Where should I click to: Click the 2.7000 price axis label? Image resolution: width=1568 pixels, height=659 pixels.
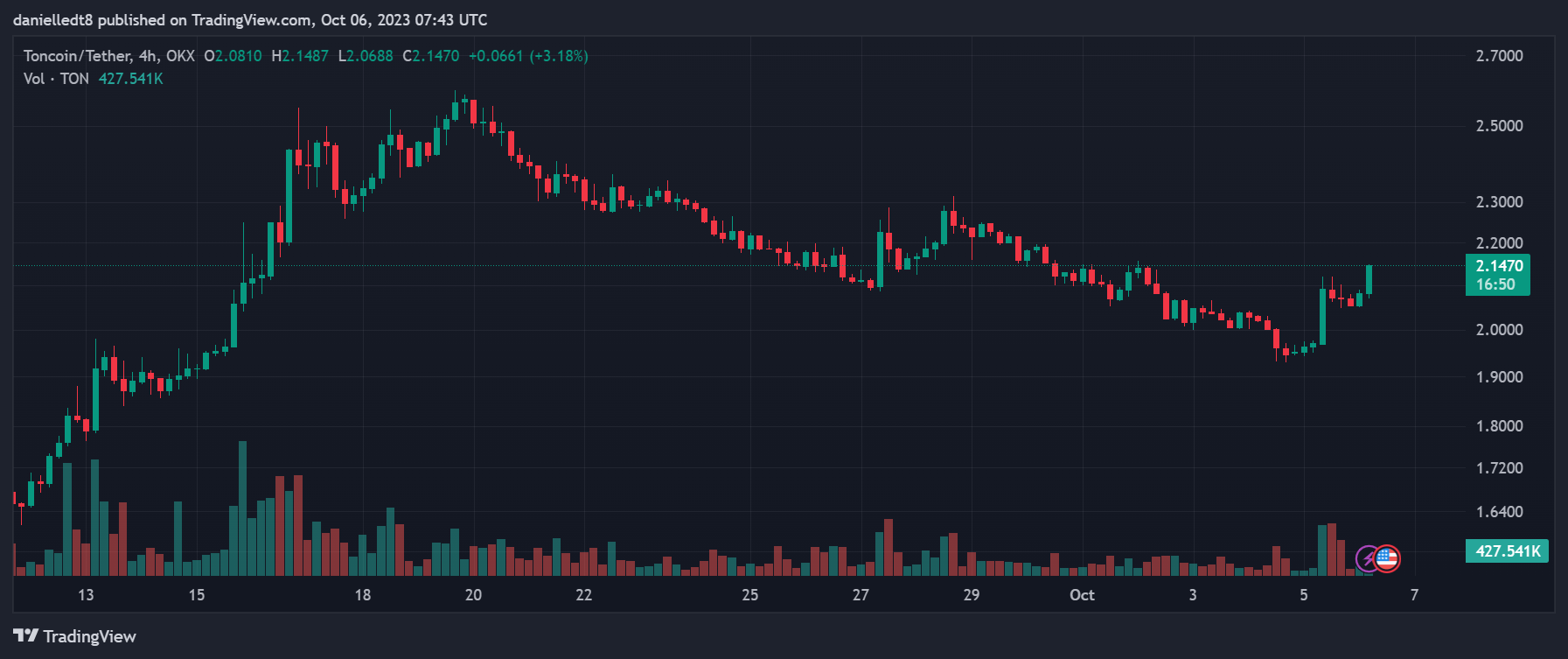(x=1500, y=56)
